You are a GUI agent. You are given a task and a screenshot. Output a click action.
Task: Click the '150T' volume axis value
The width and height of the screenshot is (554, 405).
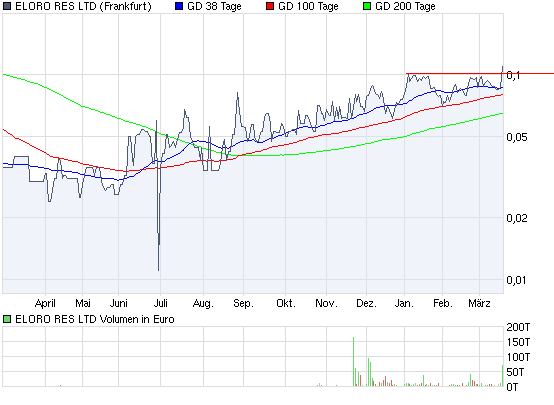coord(518,342)
